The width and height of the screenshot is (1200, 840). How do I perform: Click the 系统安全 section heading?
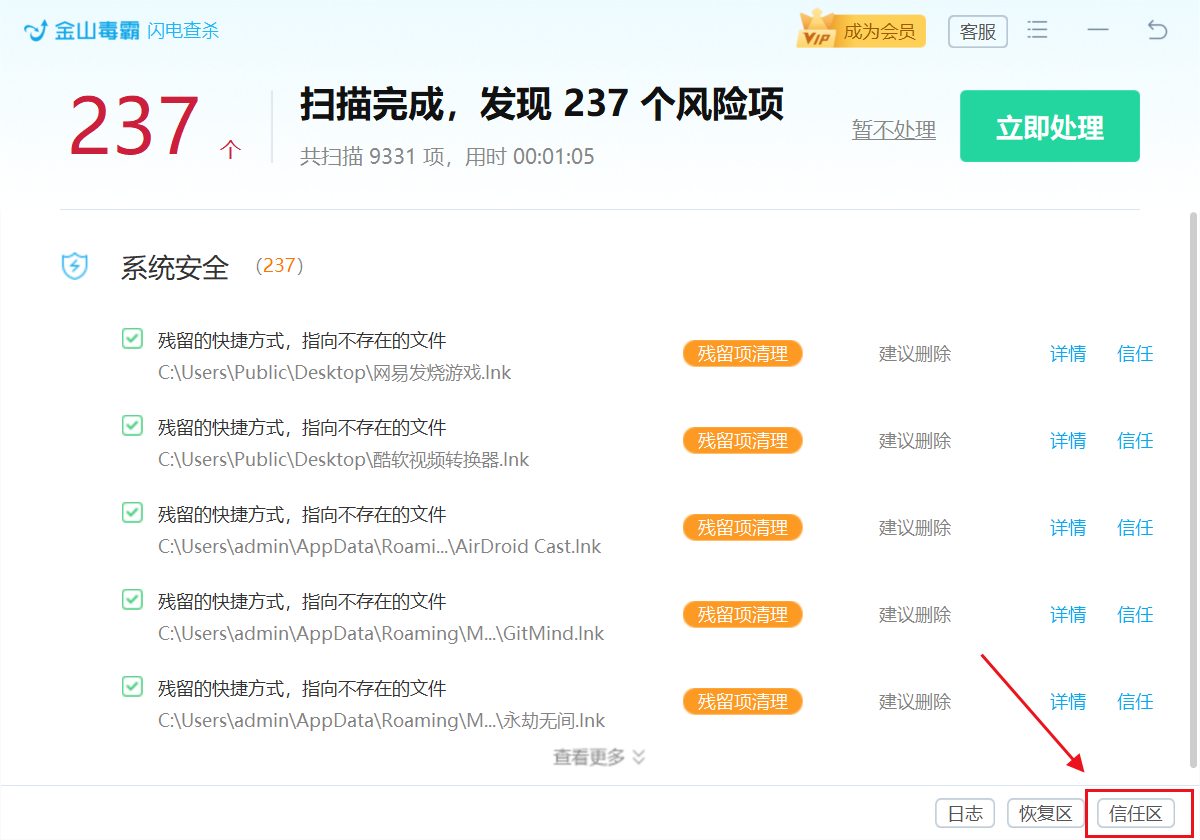[x=175, y=267]
